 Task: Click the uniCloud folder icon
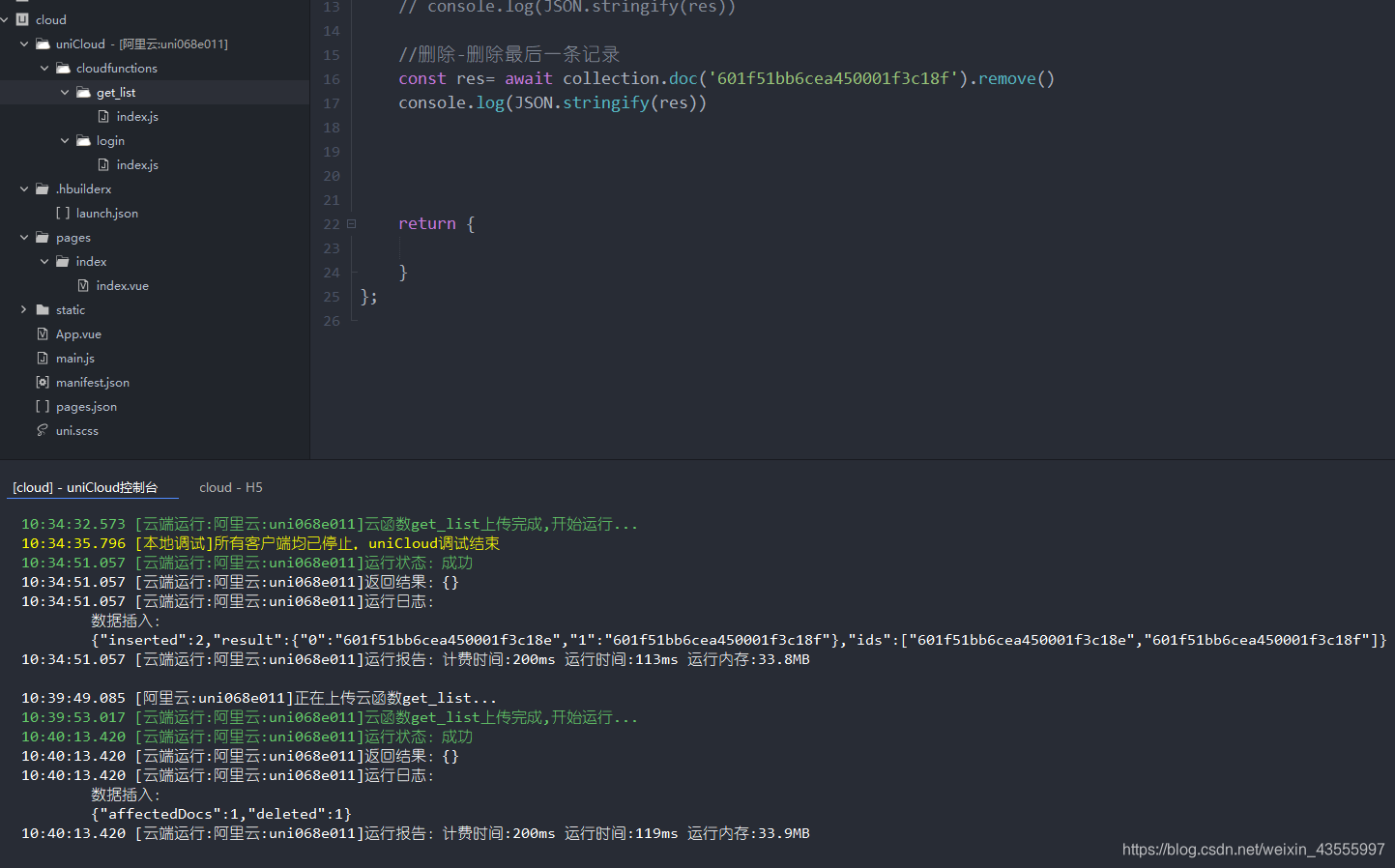tap(43, 43)
